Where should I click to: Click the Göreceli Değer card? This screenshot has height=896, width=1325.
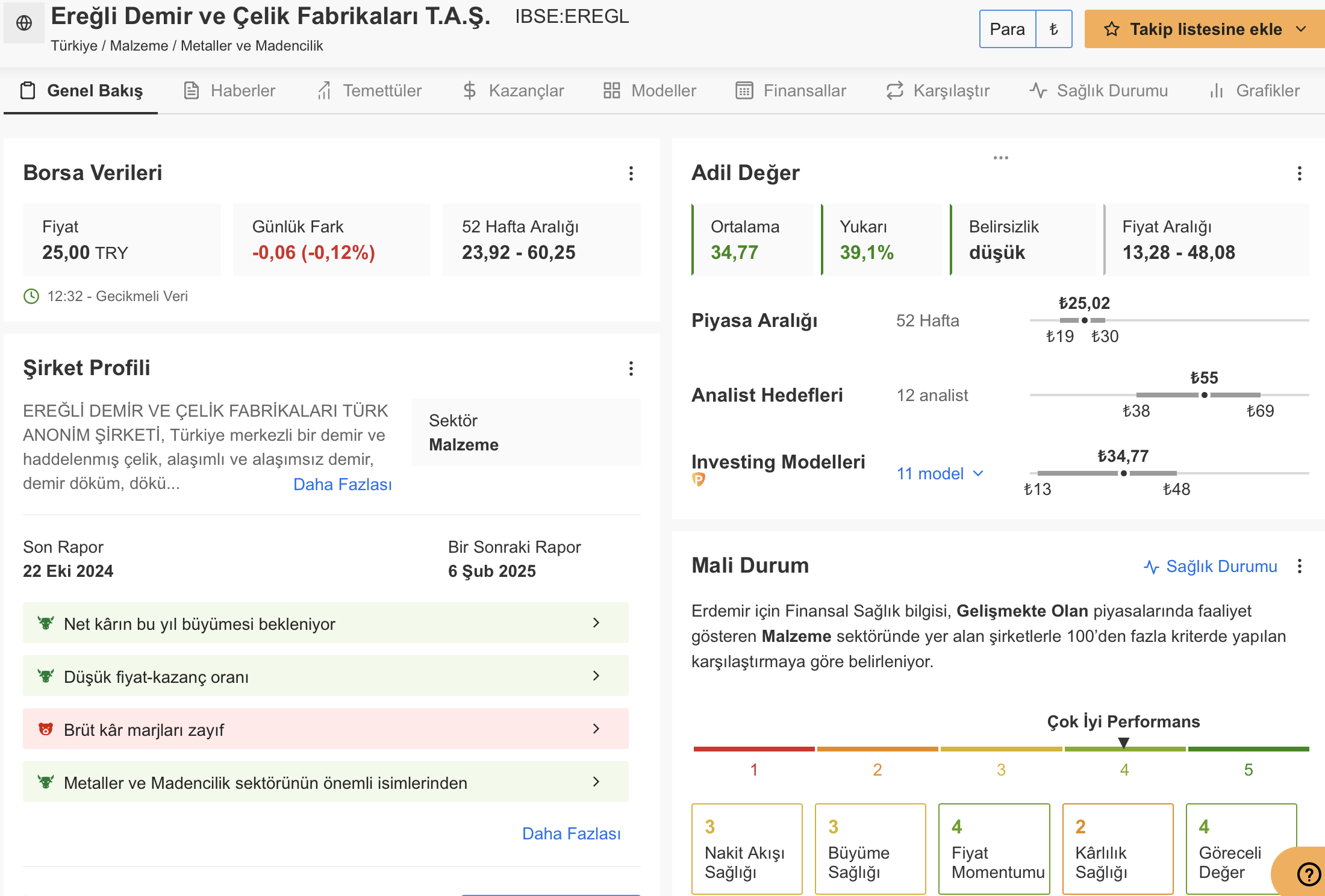point(1241,848)
